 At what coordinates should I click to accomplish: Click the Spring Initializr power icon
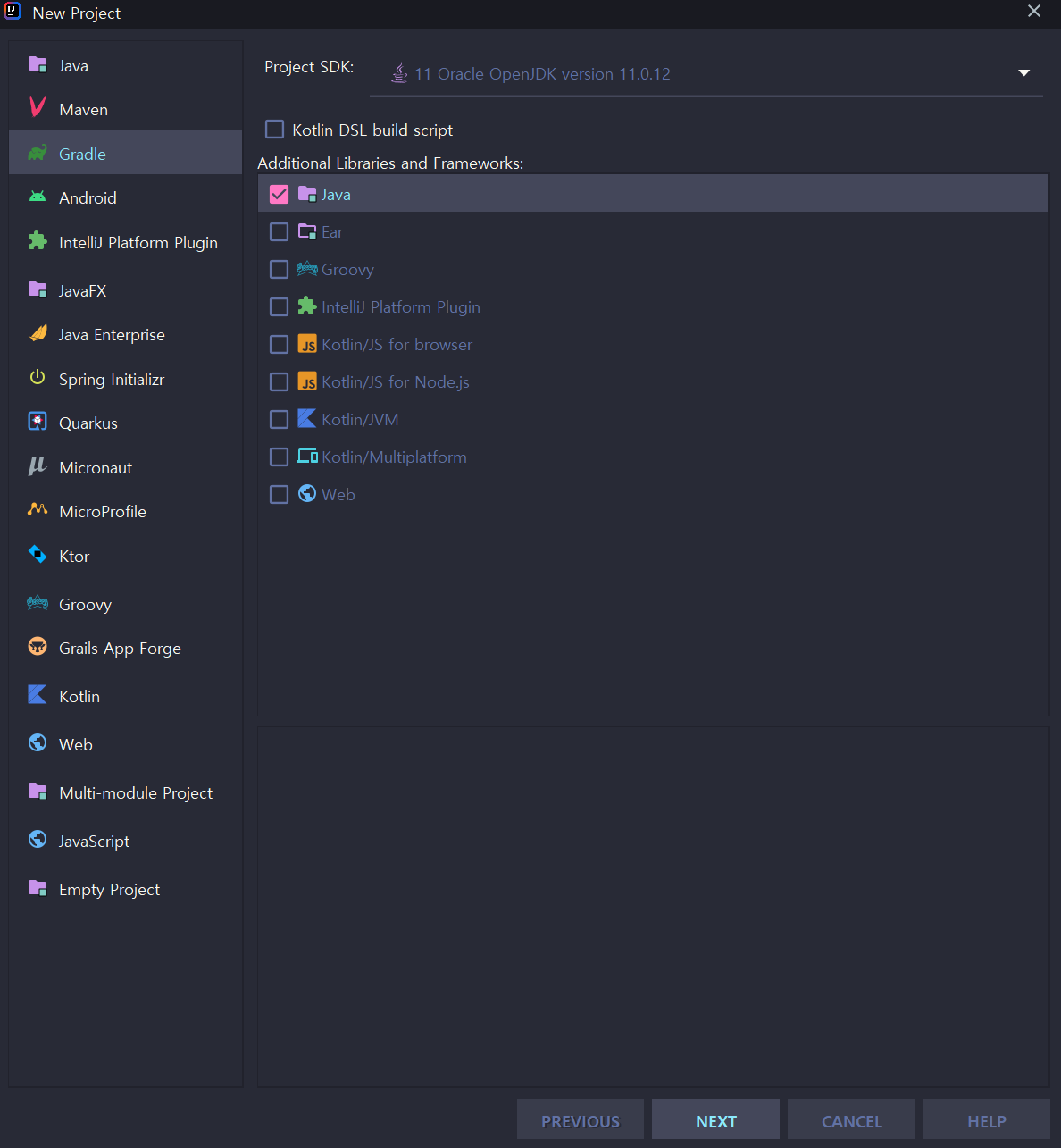(x=38, y=378)
